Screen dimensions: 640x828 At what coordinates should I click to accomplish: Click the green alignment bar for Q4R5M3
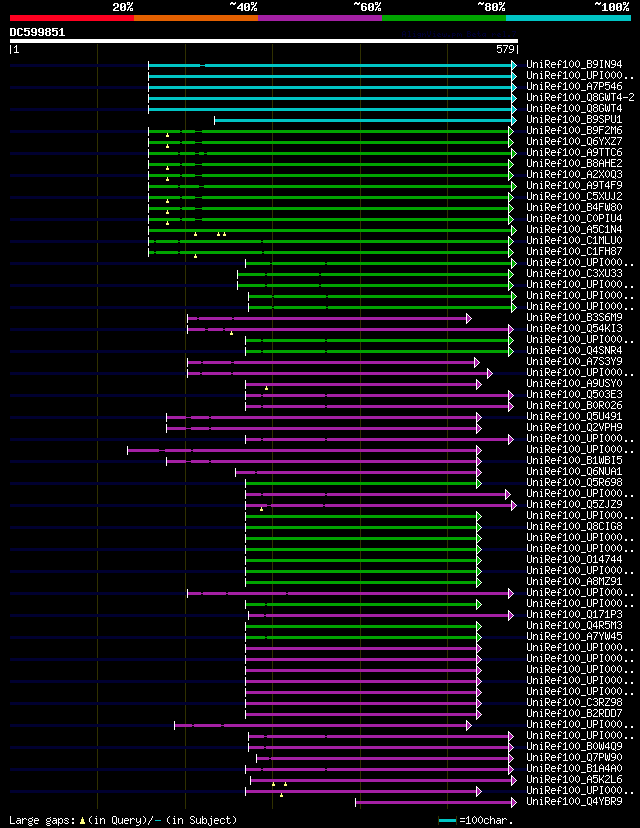[361, 626]
